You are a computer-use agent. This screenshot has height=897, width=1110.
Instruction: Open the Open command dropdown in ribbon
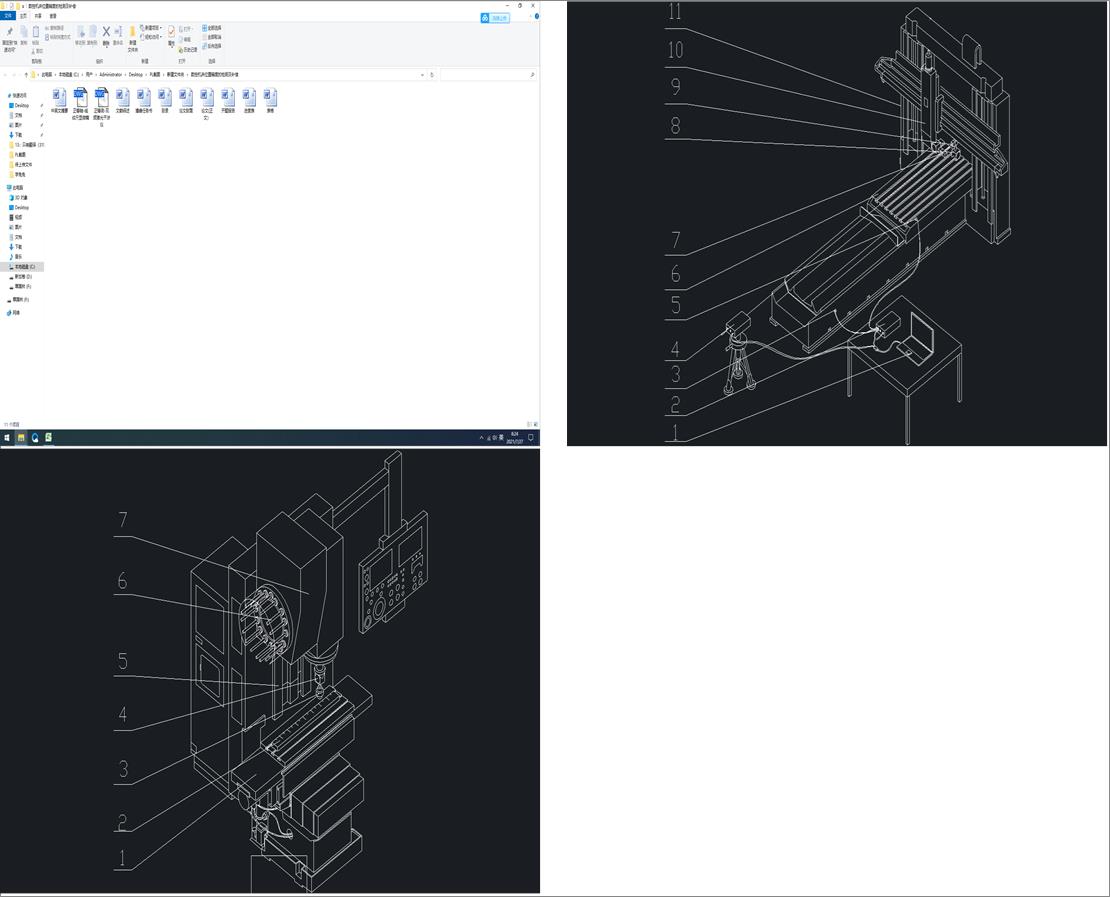187,29
